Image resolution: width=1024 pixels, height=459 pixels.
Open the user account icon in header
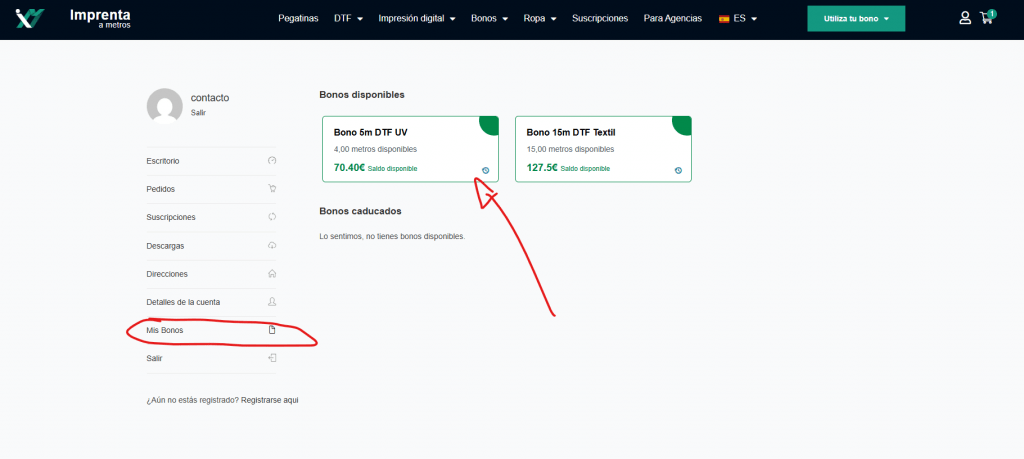[965, 18]
